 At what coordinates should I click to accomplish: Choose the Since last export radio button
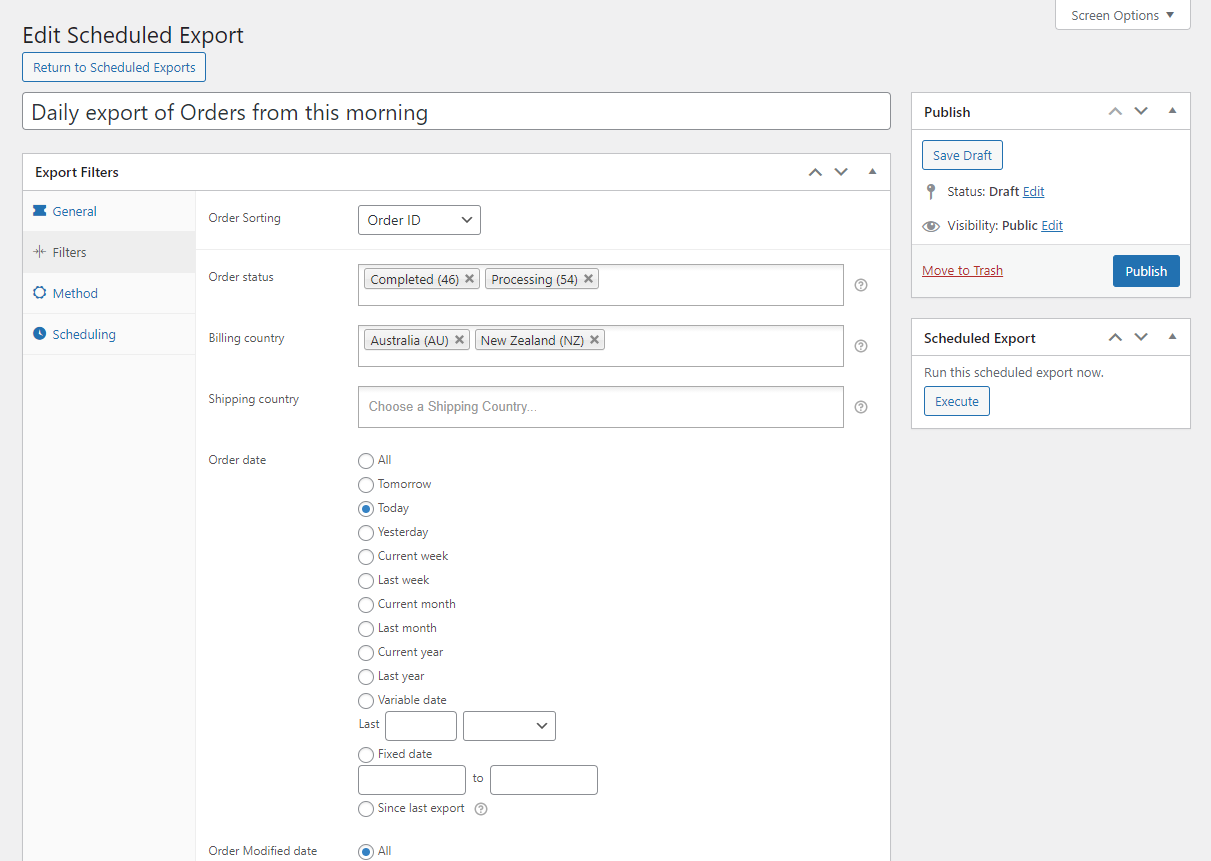[x=366, y=808]
